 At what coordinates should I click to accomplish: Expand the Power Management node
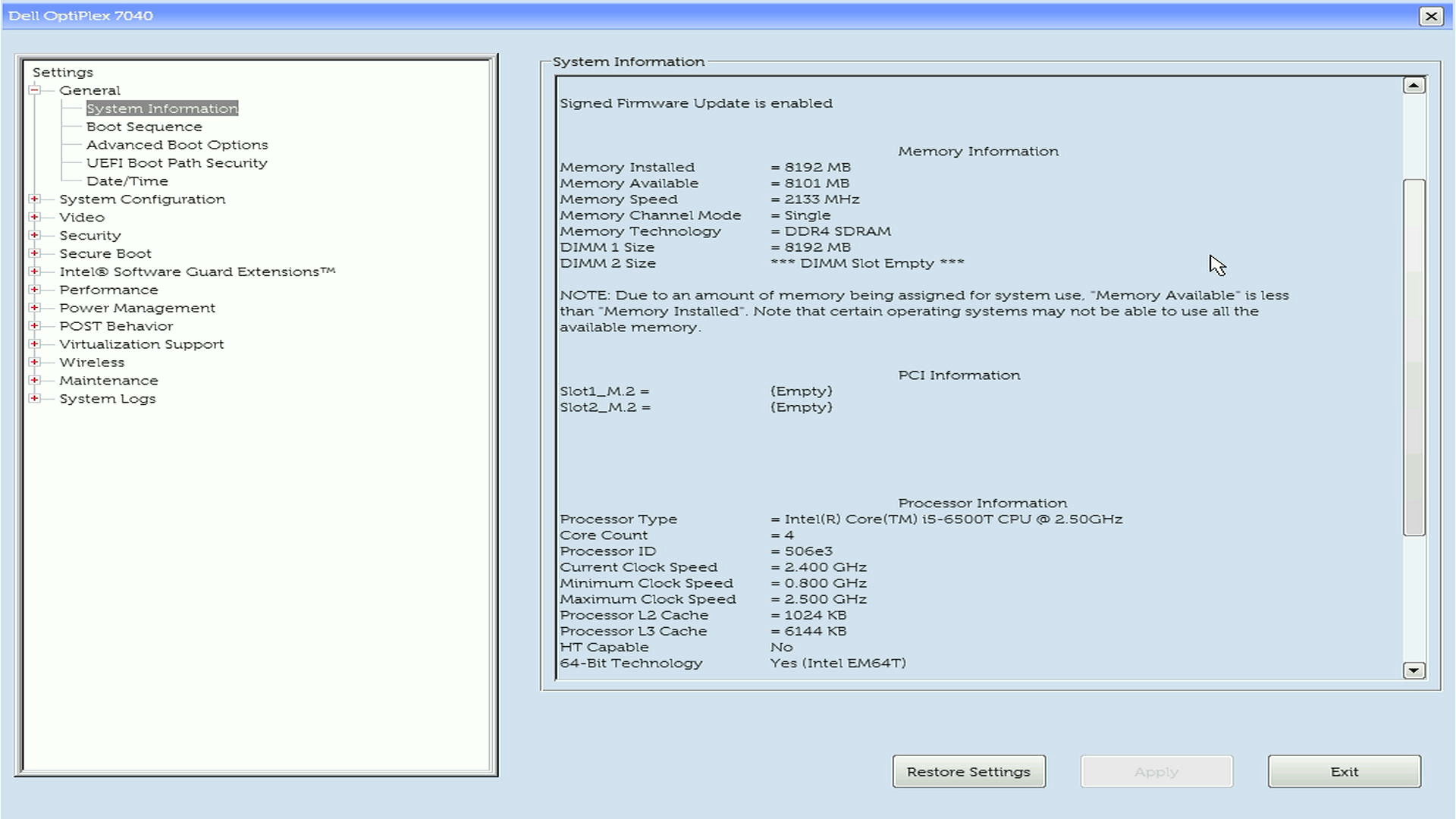point(34,309)
